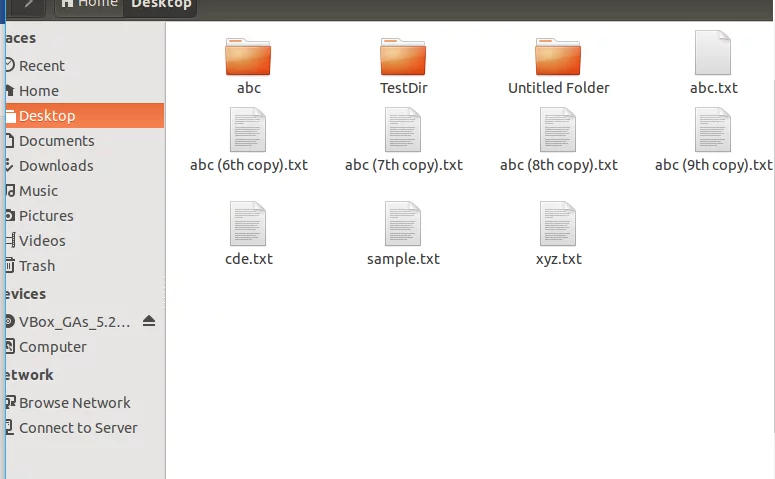Click Desktop path bar button
775x479 pixels.
[x=161, y=5]
